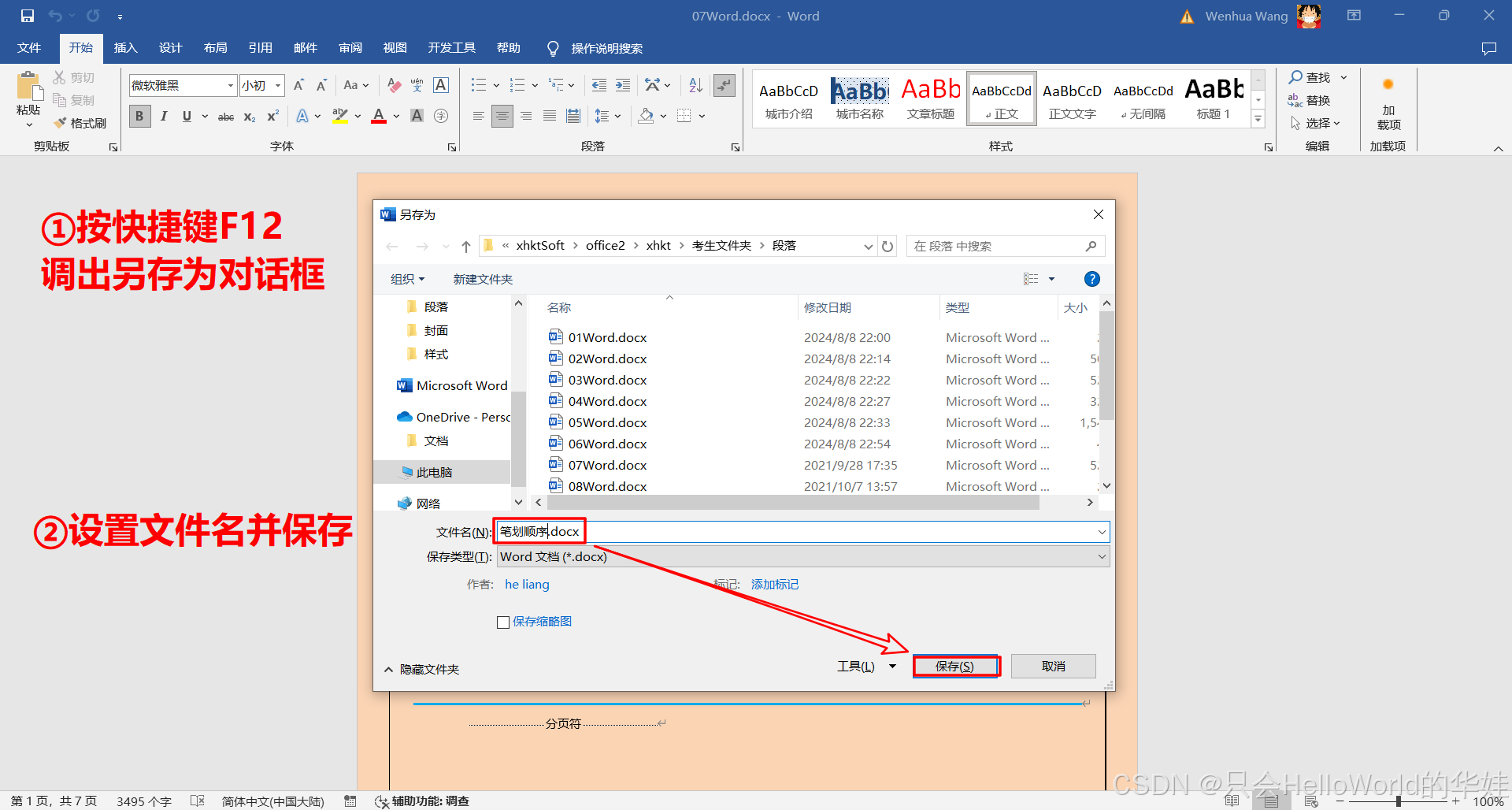Expand the Styles gallery
The width and height of the screenshot is (1512, 810).
(1258, 120)
